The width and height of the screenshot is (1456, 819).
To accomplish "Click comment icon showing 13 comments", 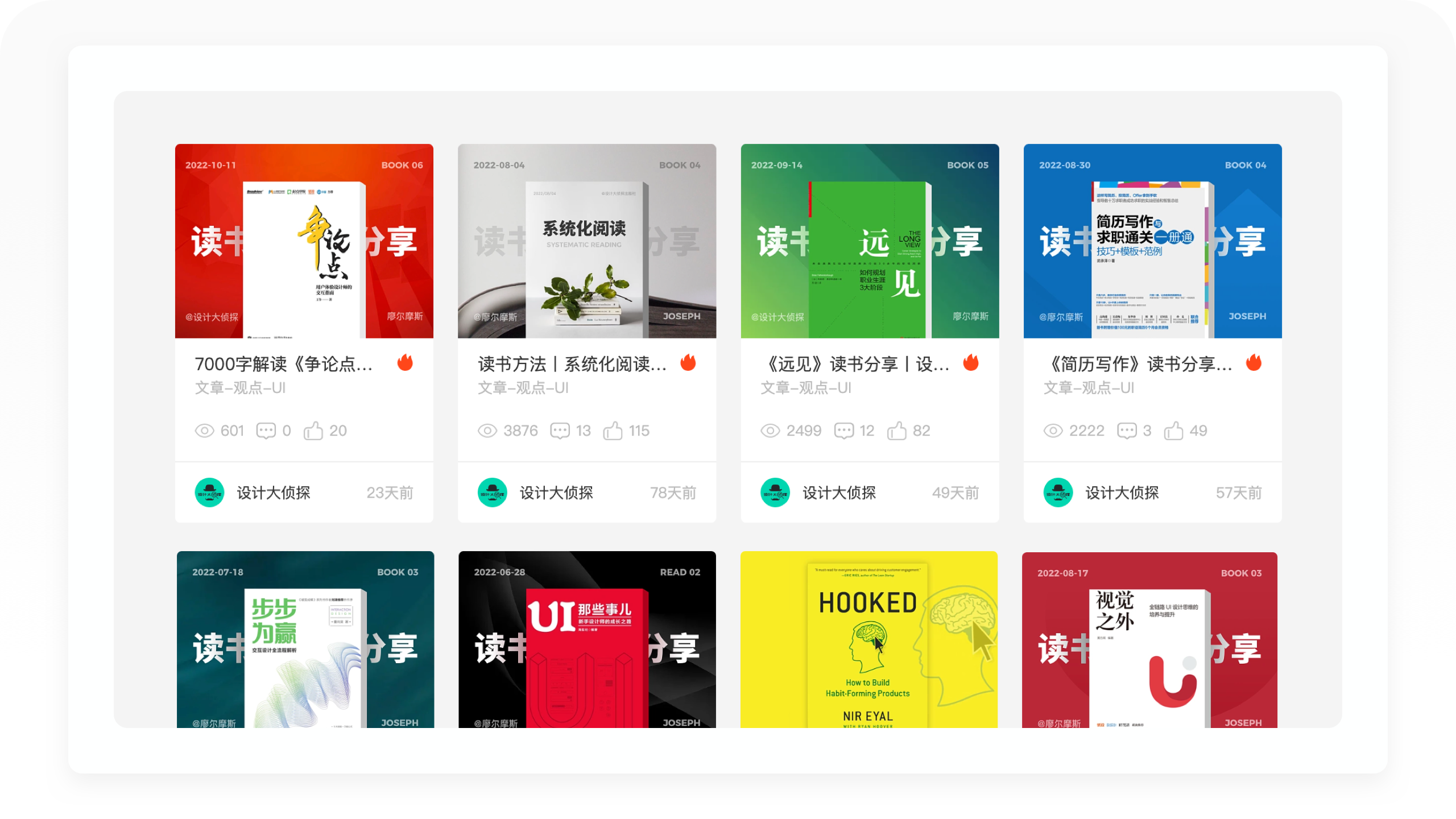I will (560, 431).
